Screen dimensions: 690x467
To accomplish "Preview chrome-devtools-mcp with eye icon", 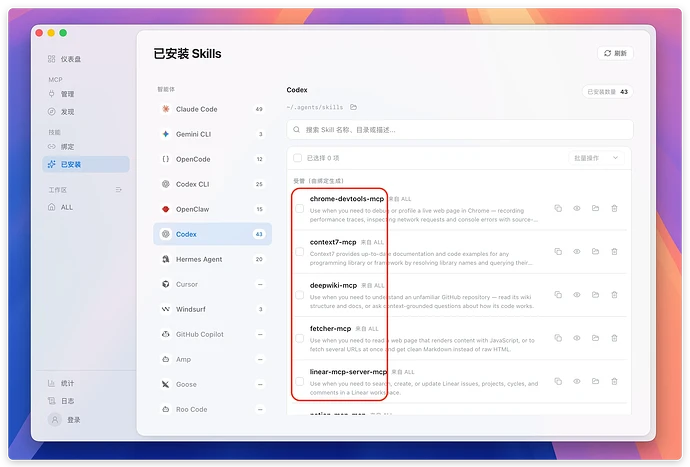I will 576,209.
